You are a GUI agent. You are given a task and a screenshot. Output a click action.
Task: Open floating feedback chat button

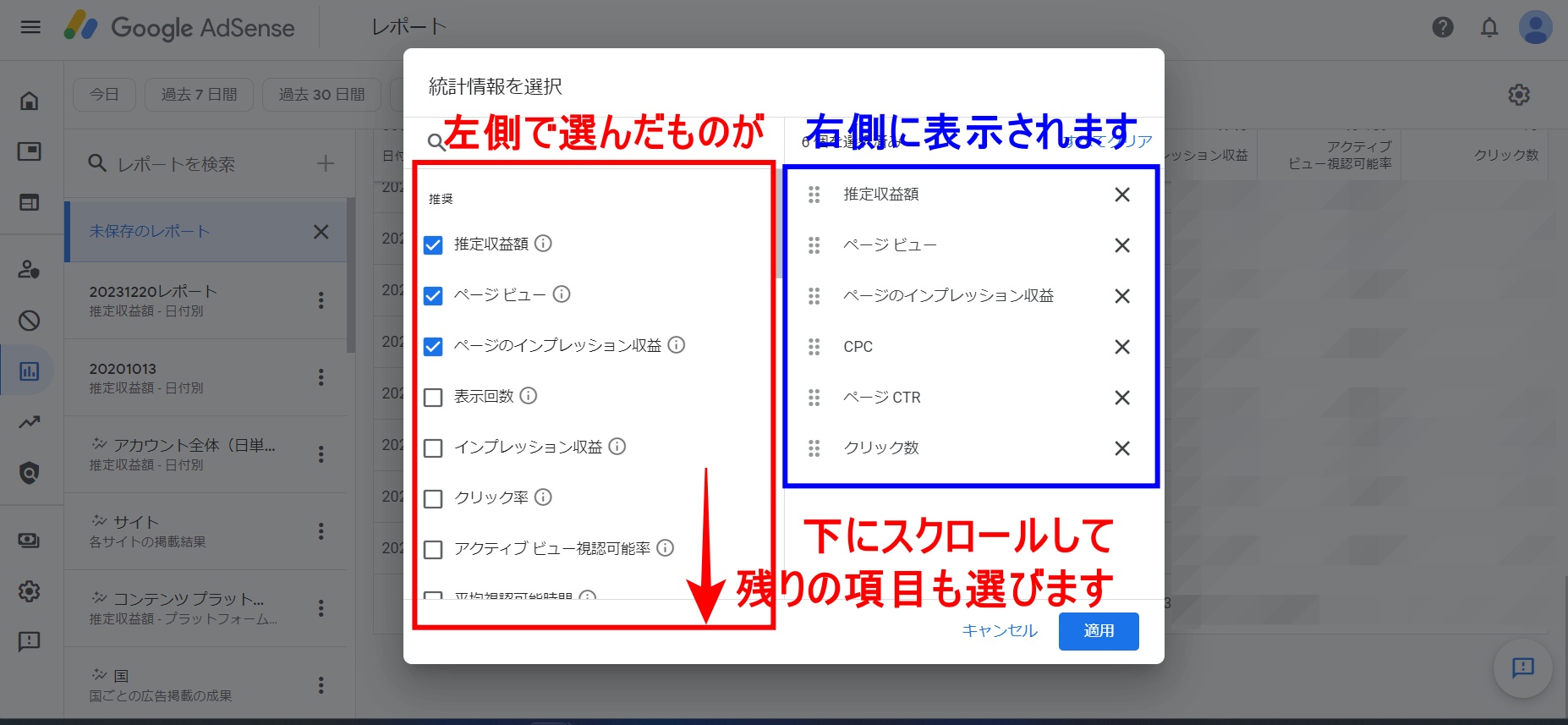click(1522, 667)
